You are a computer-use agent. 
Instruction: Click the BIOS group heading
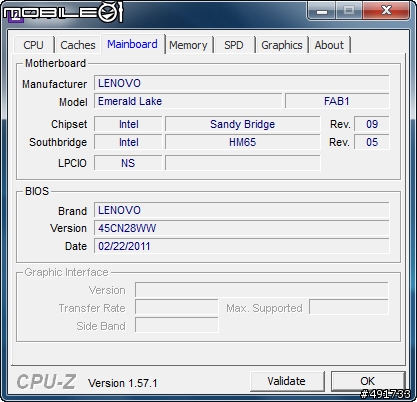click(37, 191)
